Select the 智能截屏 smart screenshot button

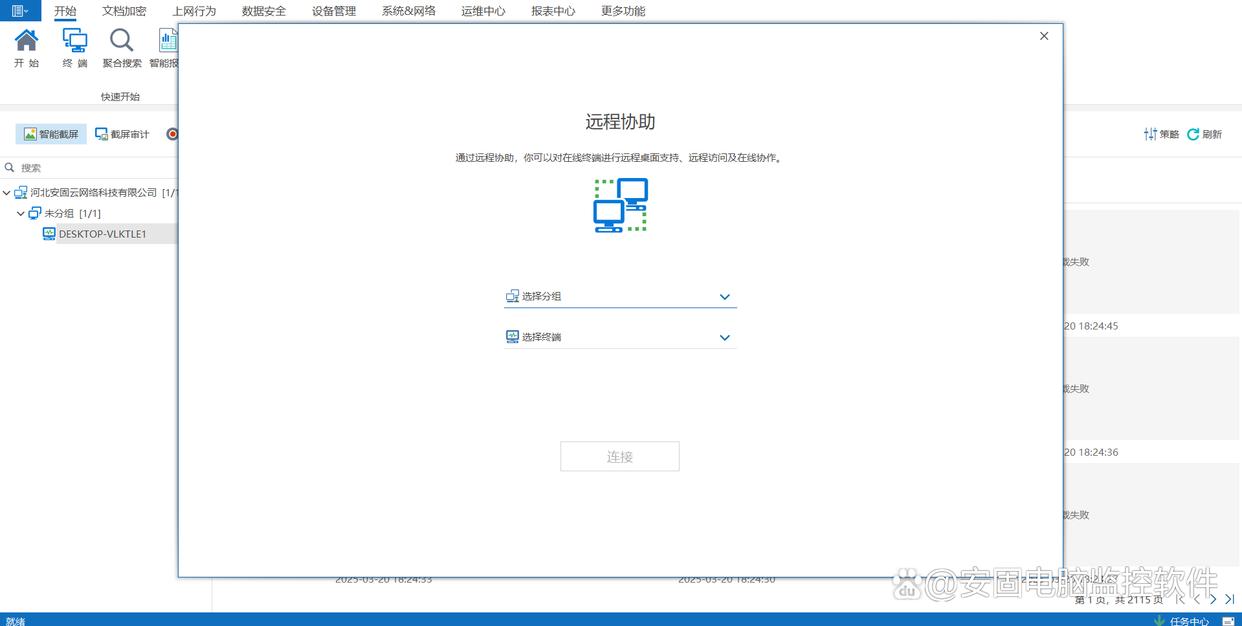pos(51,134)
